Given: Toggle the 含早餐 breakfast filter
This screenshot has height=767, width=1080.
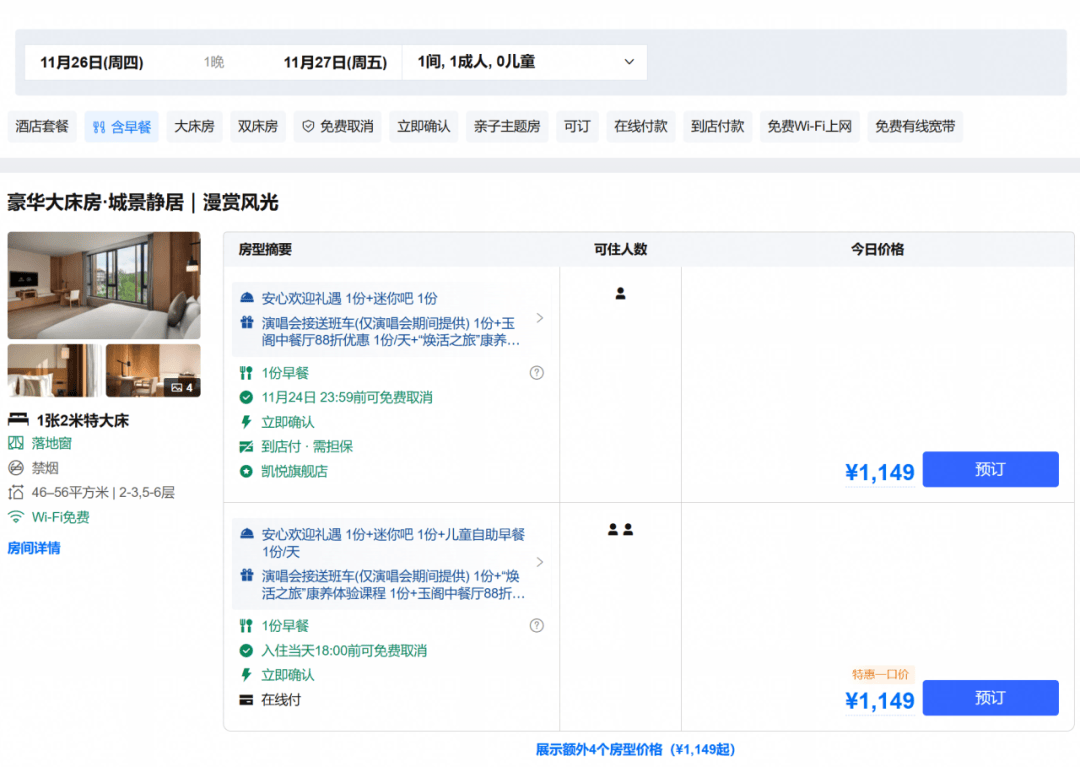Looking at the screenshot, I should click(122, 127).
